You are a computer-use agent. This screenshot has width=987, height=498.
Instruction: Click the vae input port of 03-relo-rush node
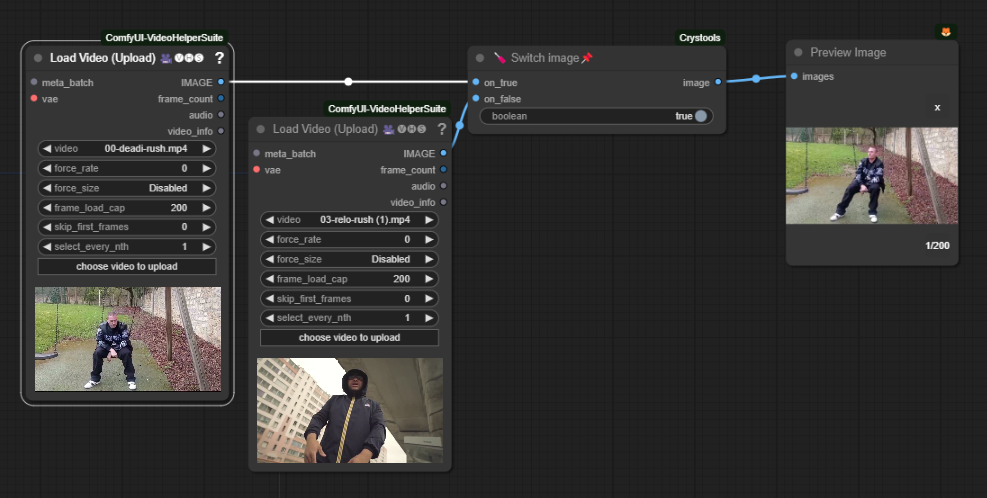coord(257,169)
